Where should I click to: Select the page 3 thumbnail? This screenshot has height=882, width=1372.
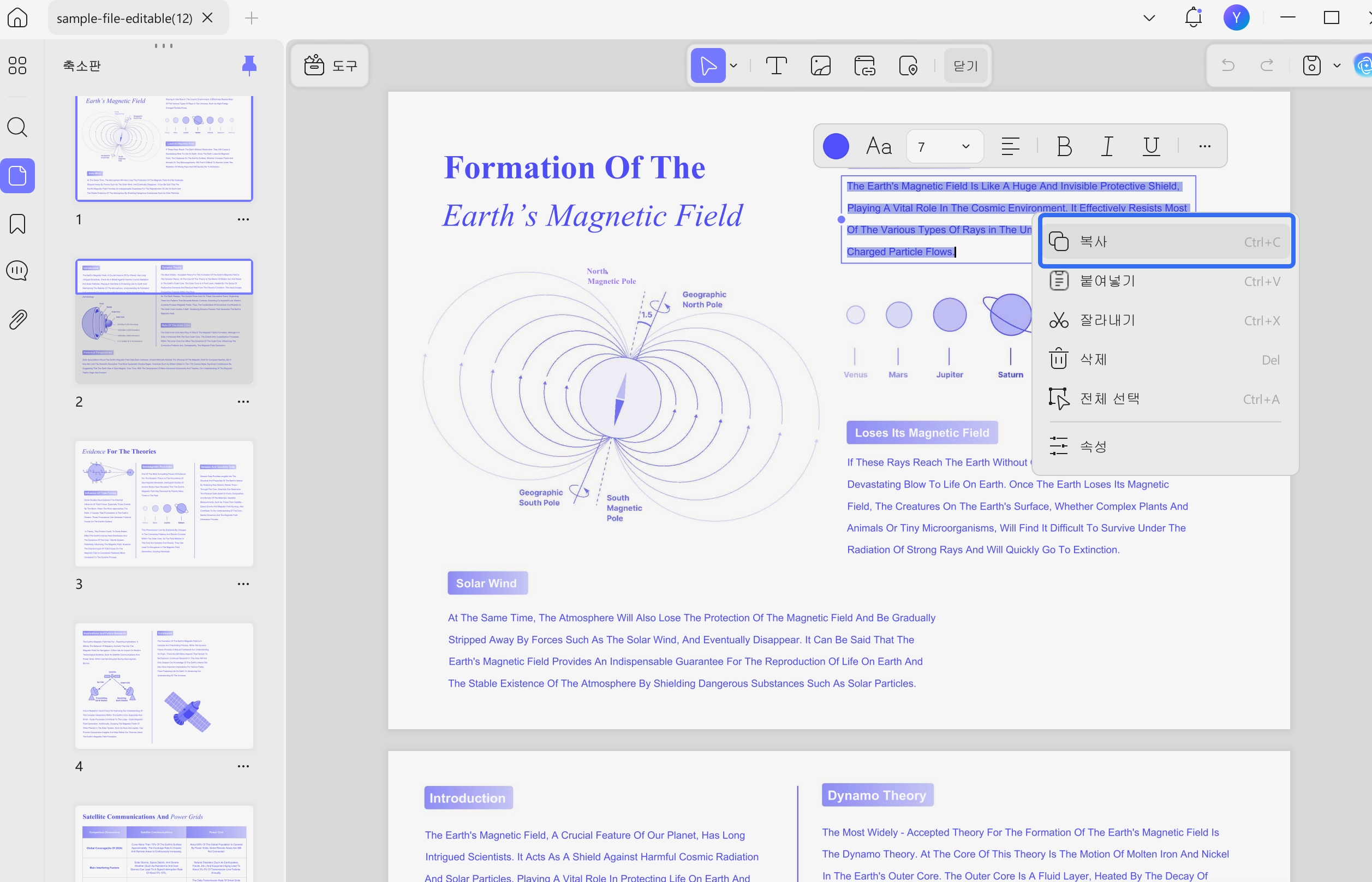pos(164,503)
